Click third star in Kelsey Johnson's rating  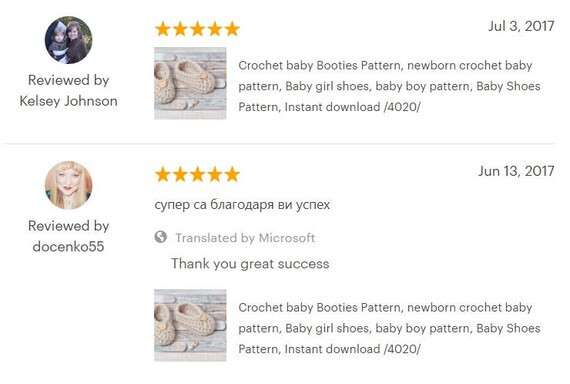pos(197,29)
